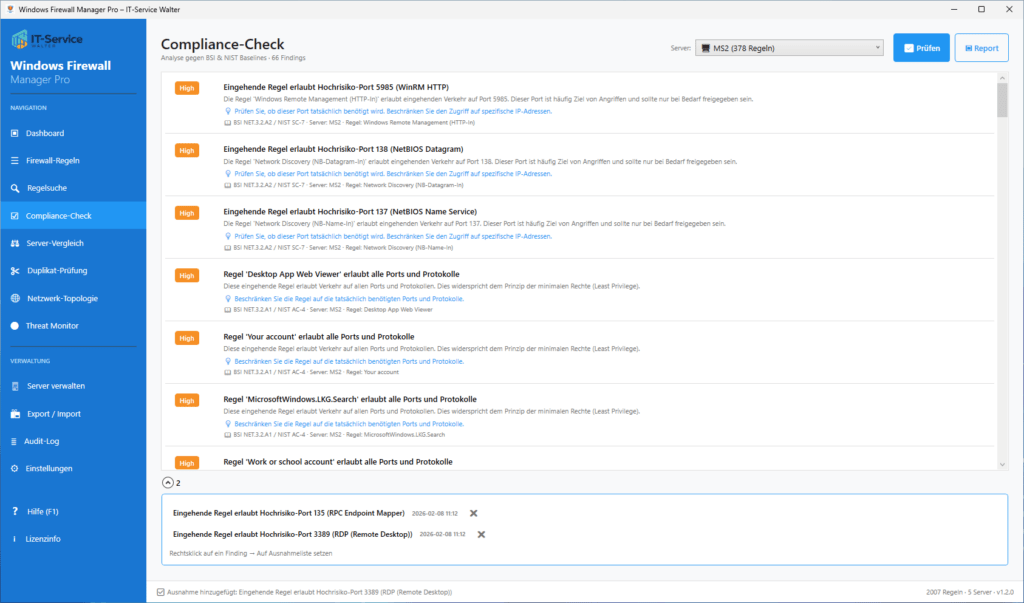The height and width of the screenshot is (603, 1024).
Task: Open the Export / Import icon
Action: tap(14, 413)
